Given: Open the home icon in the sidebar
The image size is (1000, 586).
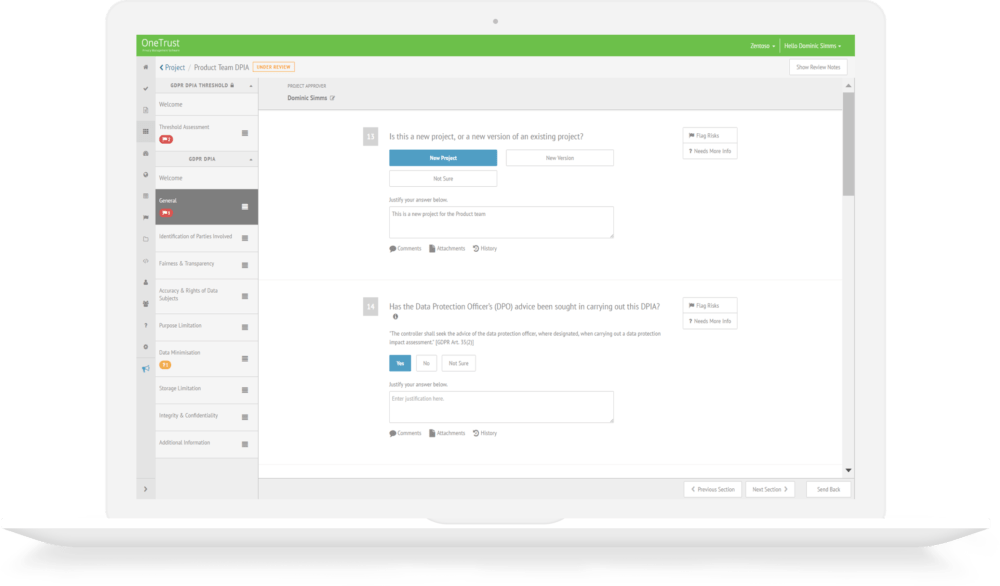Looking at the screenshot, I should tap(145, 67).
